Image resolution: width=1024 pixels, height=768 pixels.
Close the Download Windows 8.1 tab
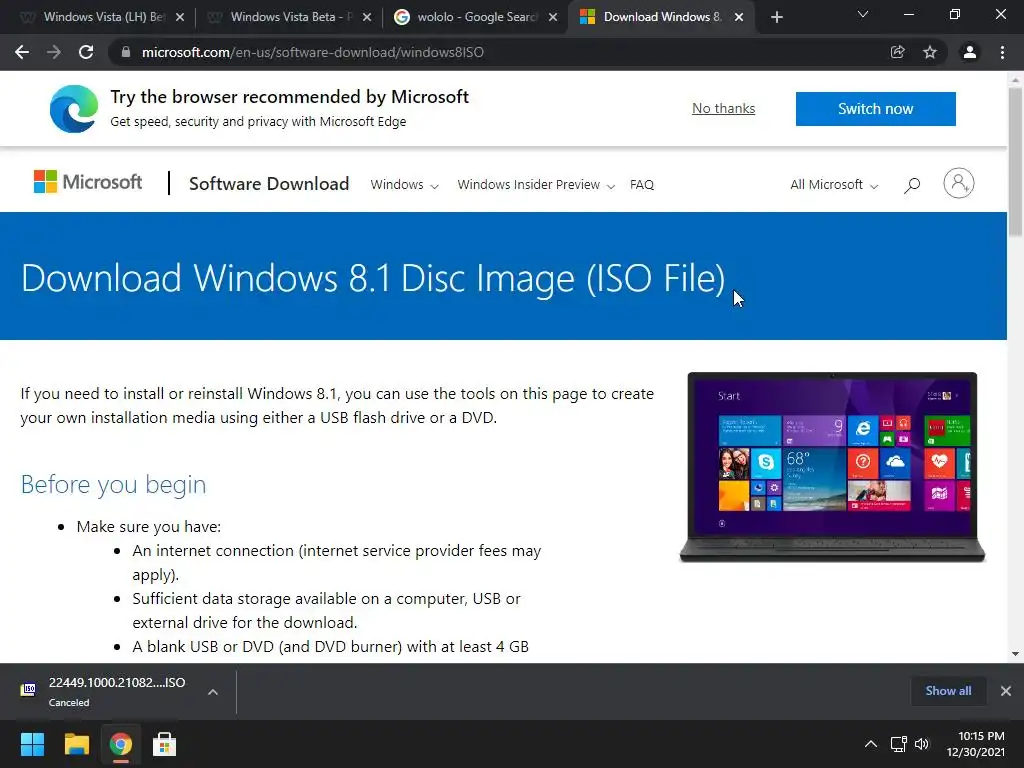[x=739, y=17]
